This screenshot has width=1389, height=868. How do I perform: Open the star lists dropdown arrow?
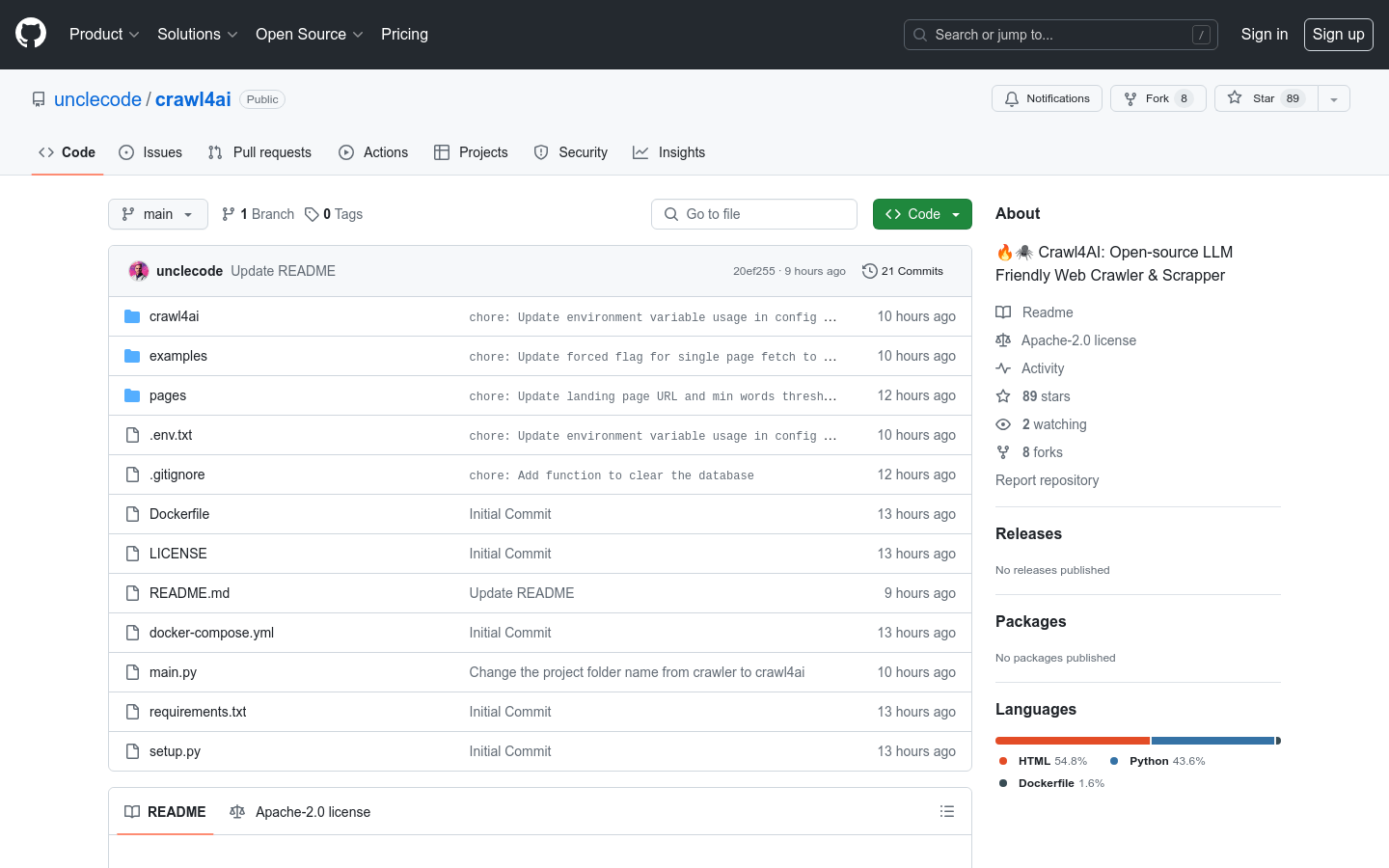coord(1334,98)
